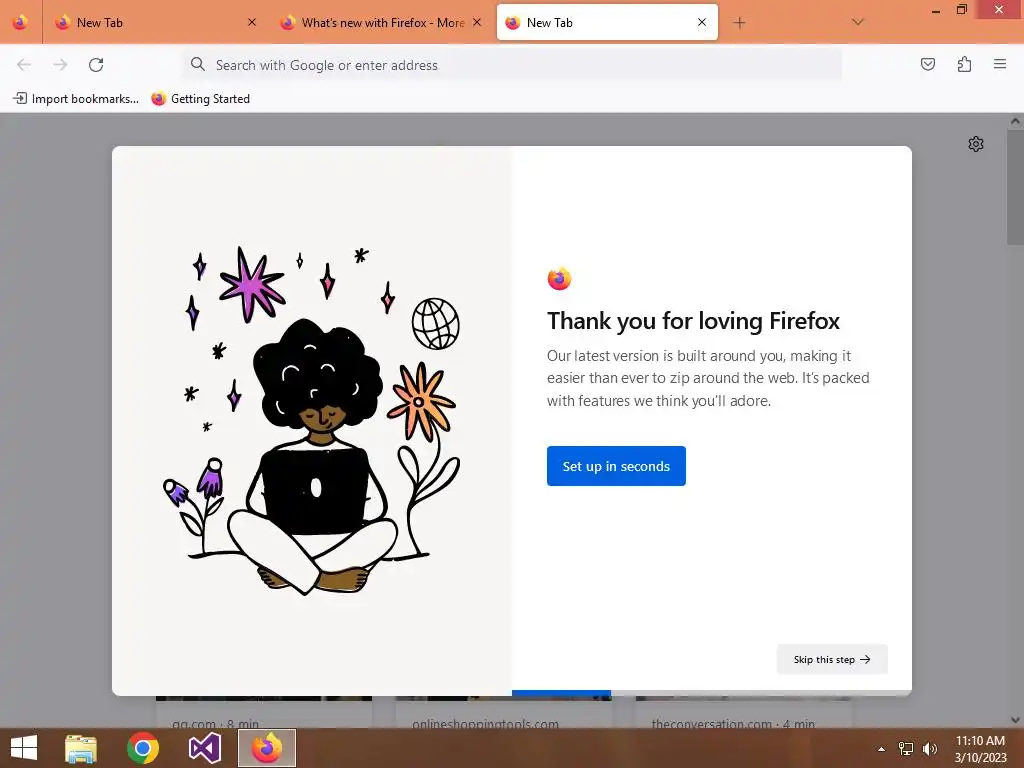Click the scrollbar up arrow
Image resolution: width=1024 pixels, height=768 pixels.
[1015, 121]
